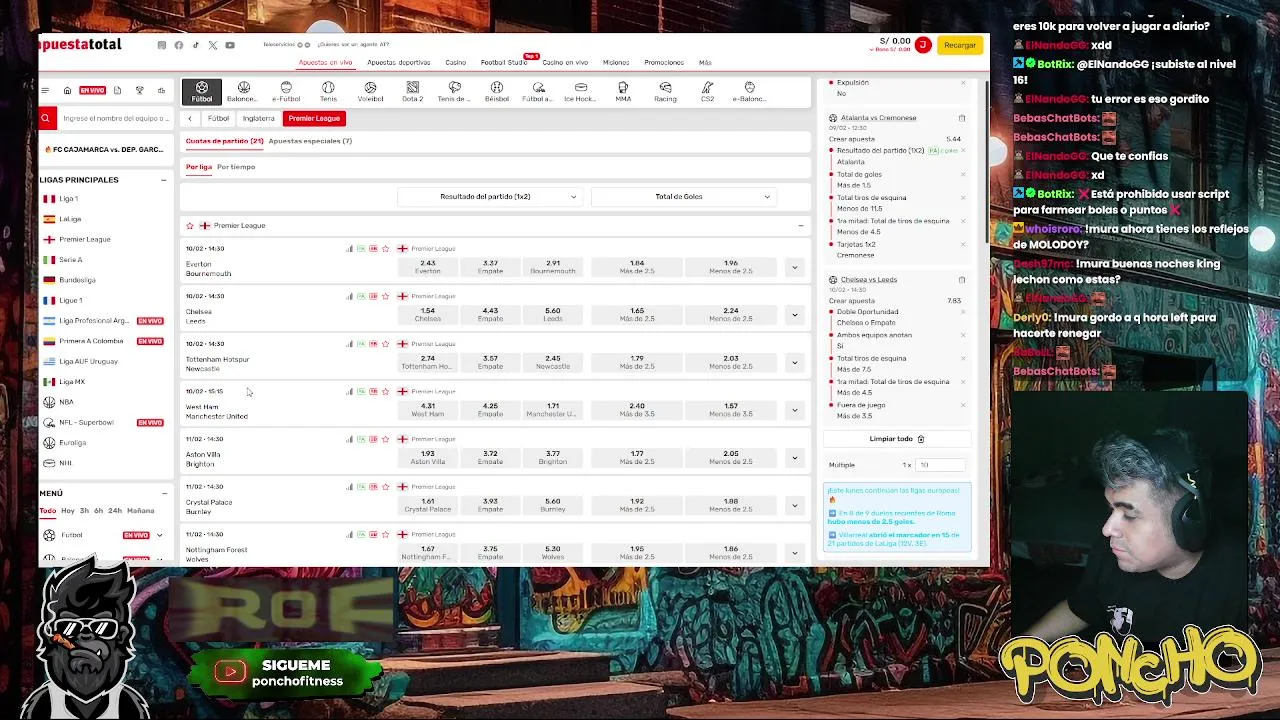Open the X (Twitter) social icon
Screen dimensions: 1280x720
click(x=213, y=45)
